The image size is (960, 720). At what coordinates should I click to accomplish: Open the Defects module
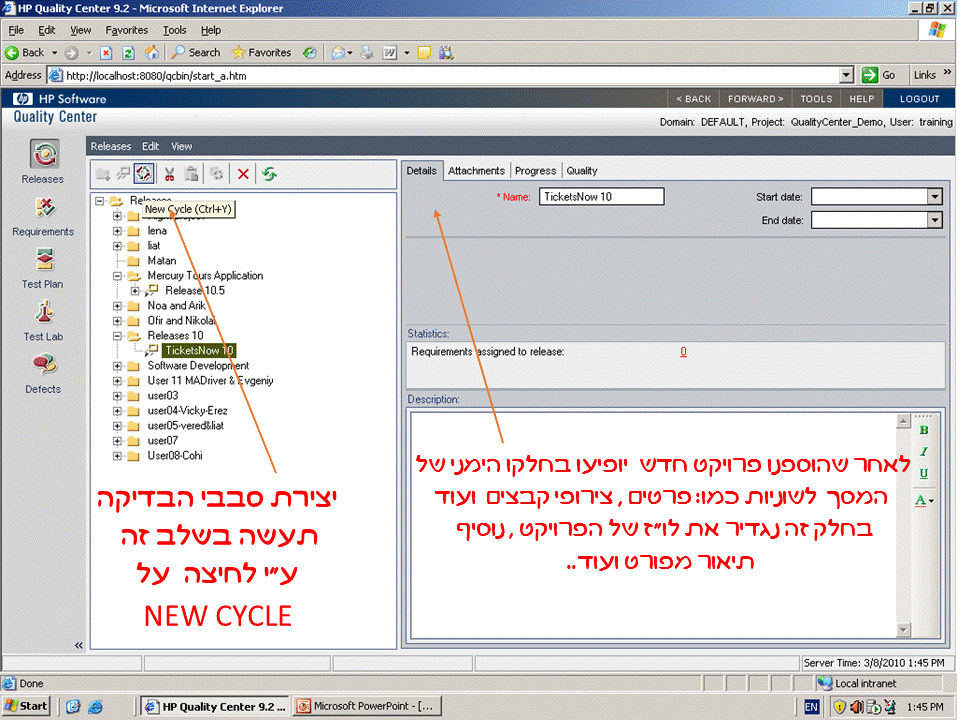pyautogui.click(x=43, y=373)
